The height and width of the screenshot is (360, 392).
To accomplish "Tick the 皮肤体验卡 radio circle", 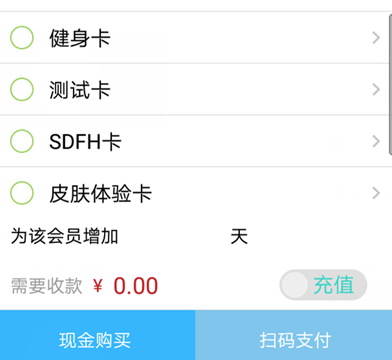I will (x=22, y=193).
